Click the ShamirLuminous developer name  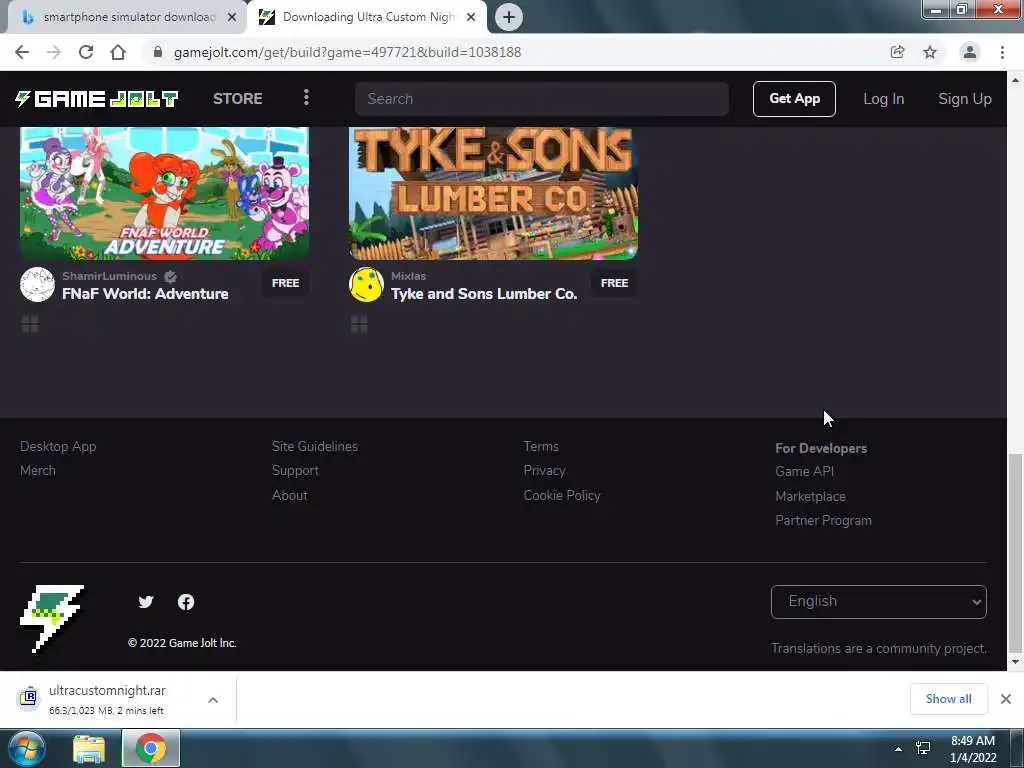109,276
